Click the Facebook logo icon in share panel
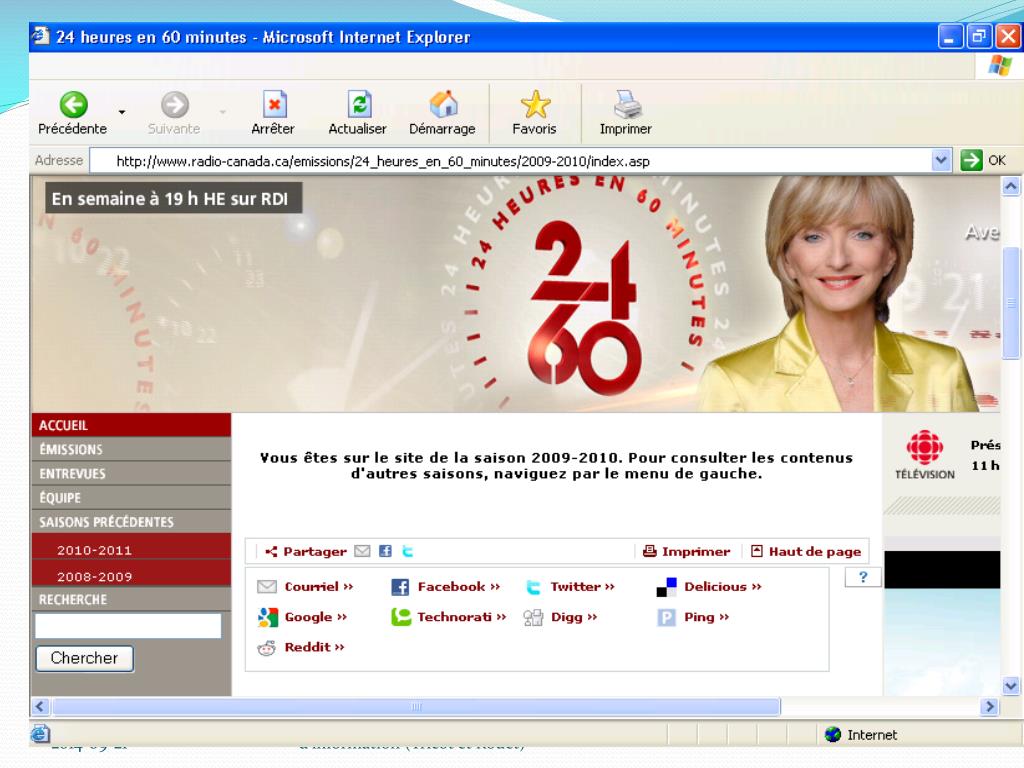 [x=400, y=587]
